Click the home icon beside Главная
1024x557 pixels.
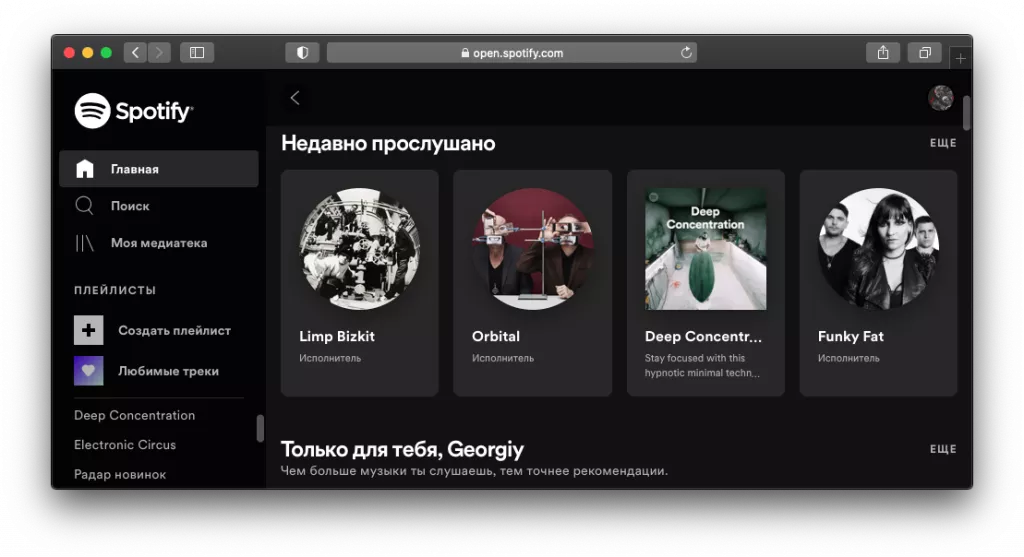(x=85, y=168)
